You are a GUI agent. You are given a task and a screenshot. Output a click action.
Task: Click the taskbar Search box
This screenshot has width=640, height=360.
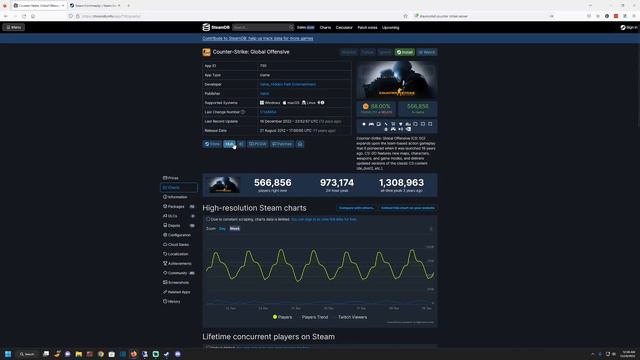(x=27, y=354)
